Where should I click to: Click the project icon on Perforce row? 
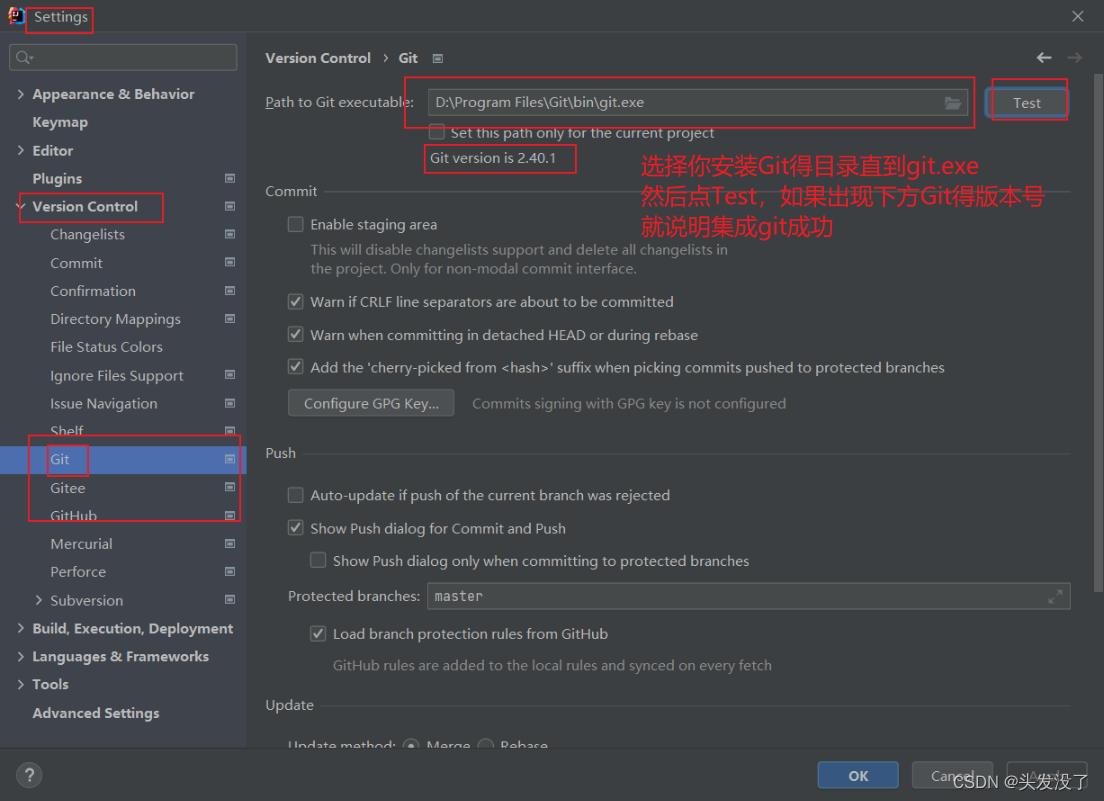[x=230, y=572]
